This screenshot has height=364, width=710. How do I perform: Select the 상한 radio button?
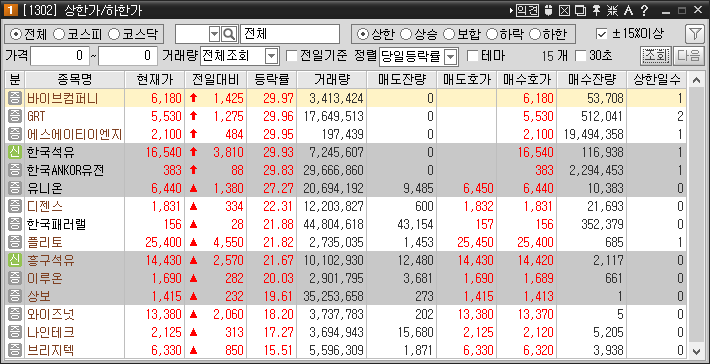tap(362, 34)
